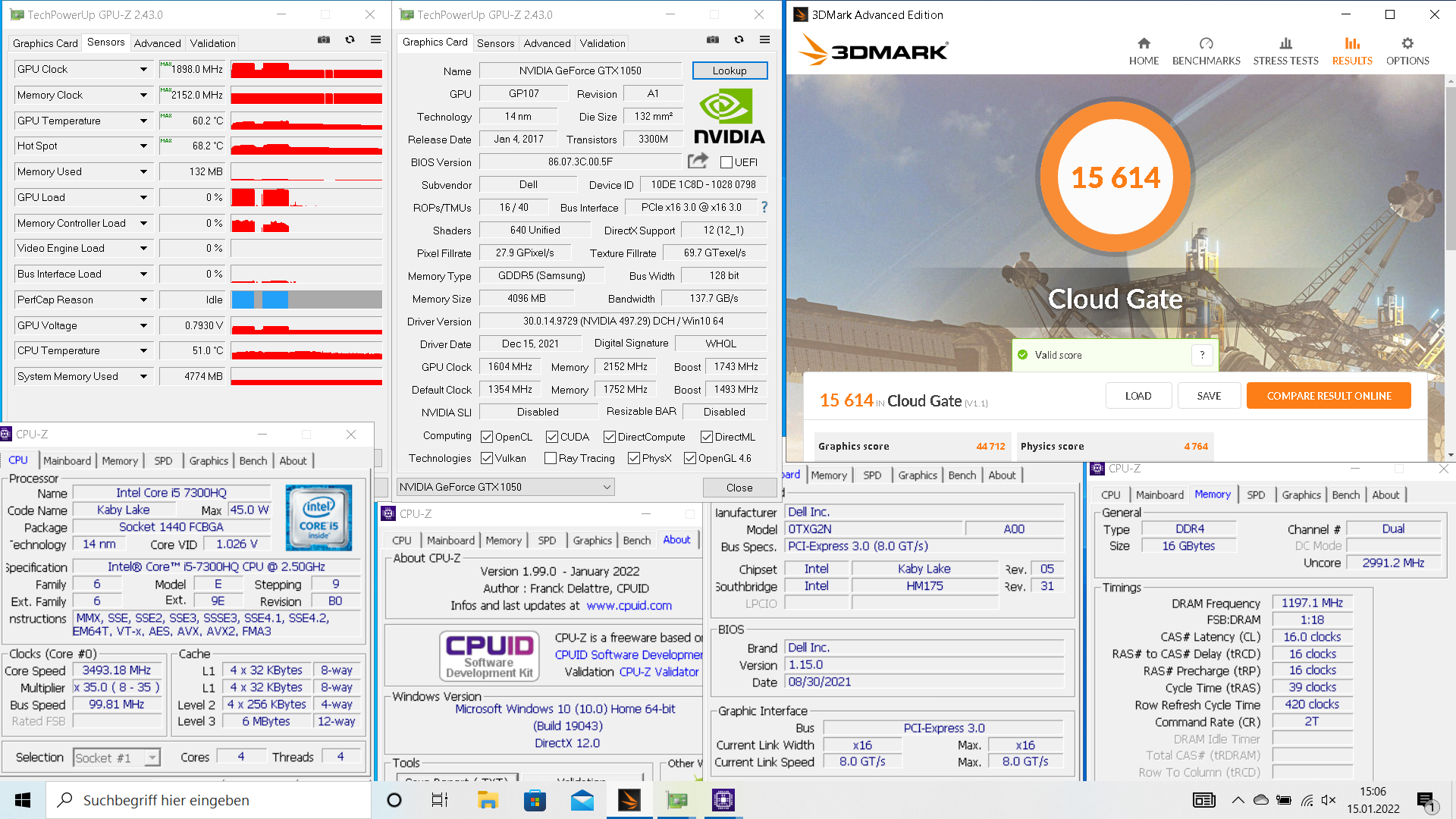
Task: Open 3DMark HOME icon
Action: point(1144,52)
